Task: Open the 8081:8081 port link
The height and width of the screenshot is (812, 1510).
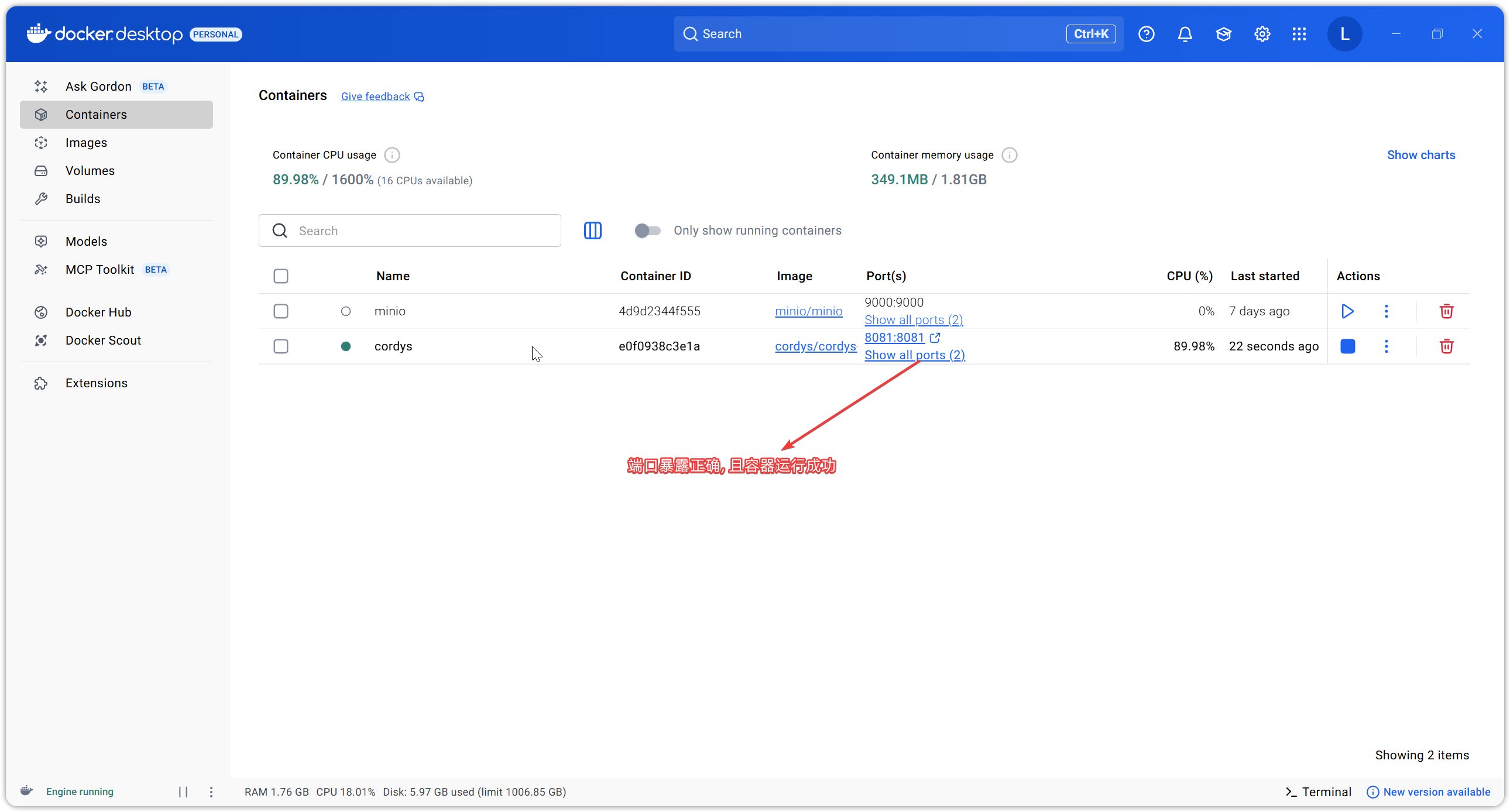Action: [894, 338]
